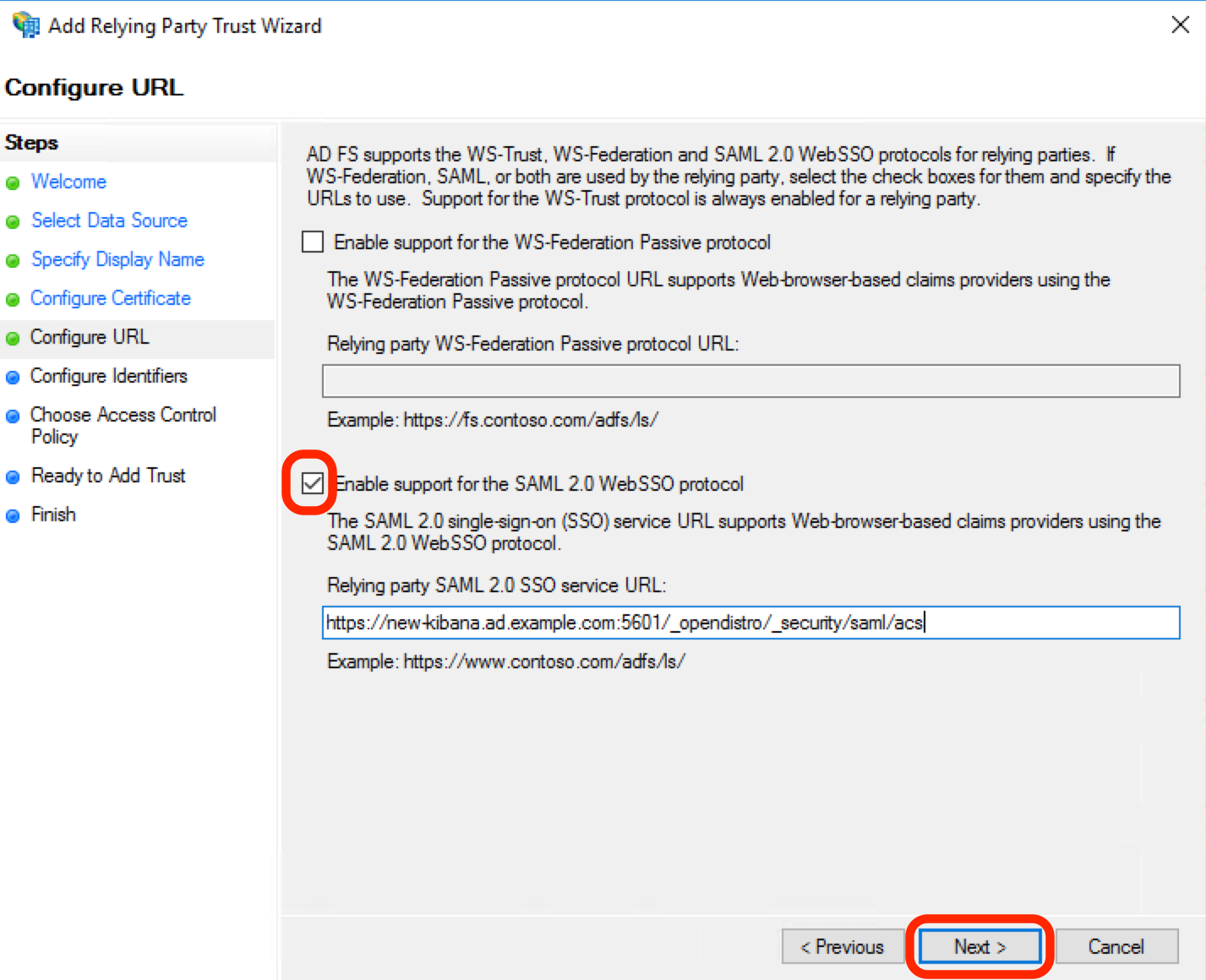Go back using the Previous button
This screenshot has height=980, width=1206.
click(842, 946)
